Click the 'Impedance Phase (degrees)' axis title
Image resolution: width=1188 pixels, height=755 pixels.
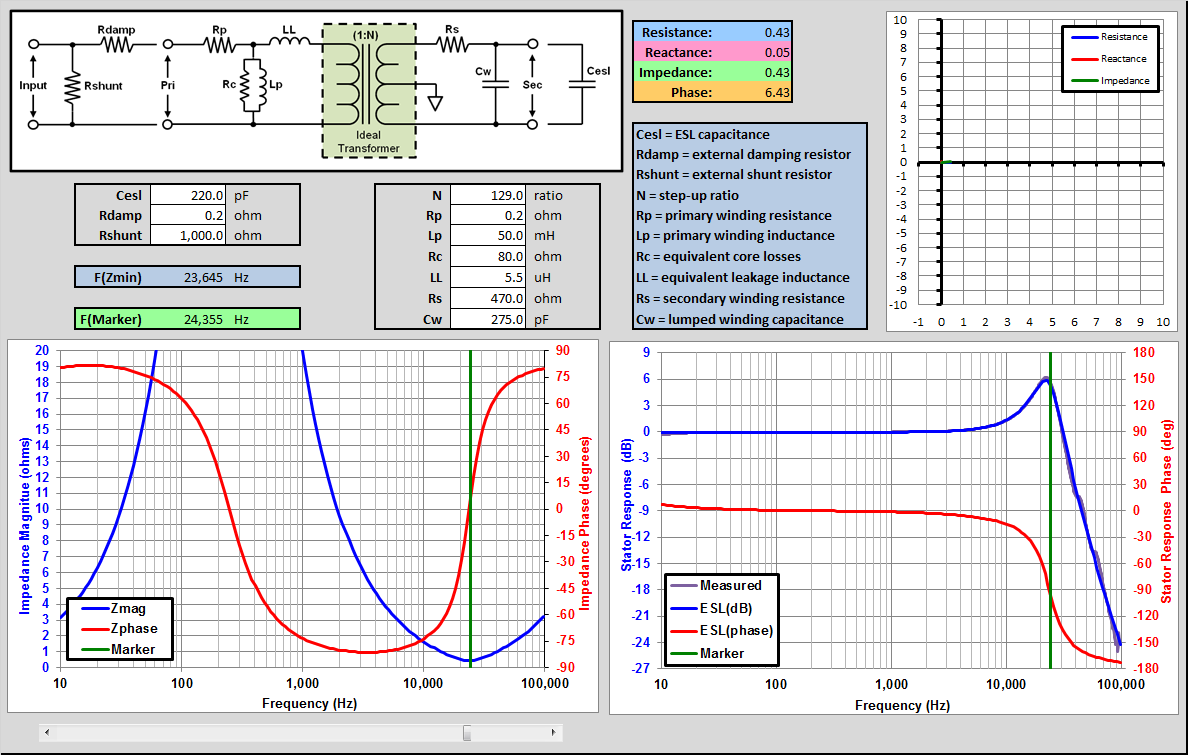pos(584,523)
